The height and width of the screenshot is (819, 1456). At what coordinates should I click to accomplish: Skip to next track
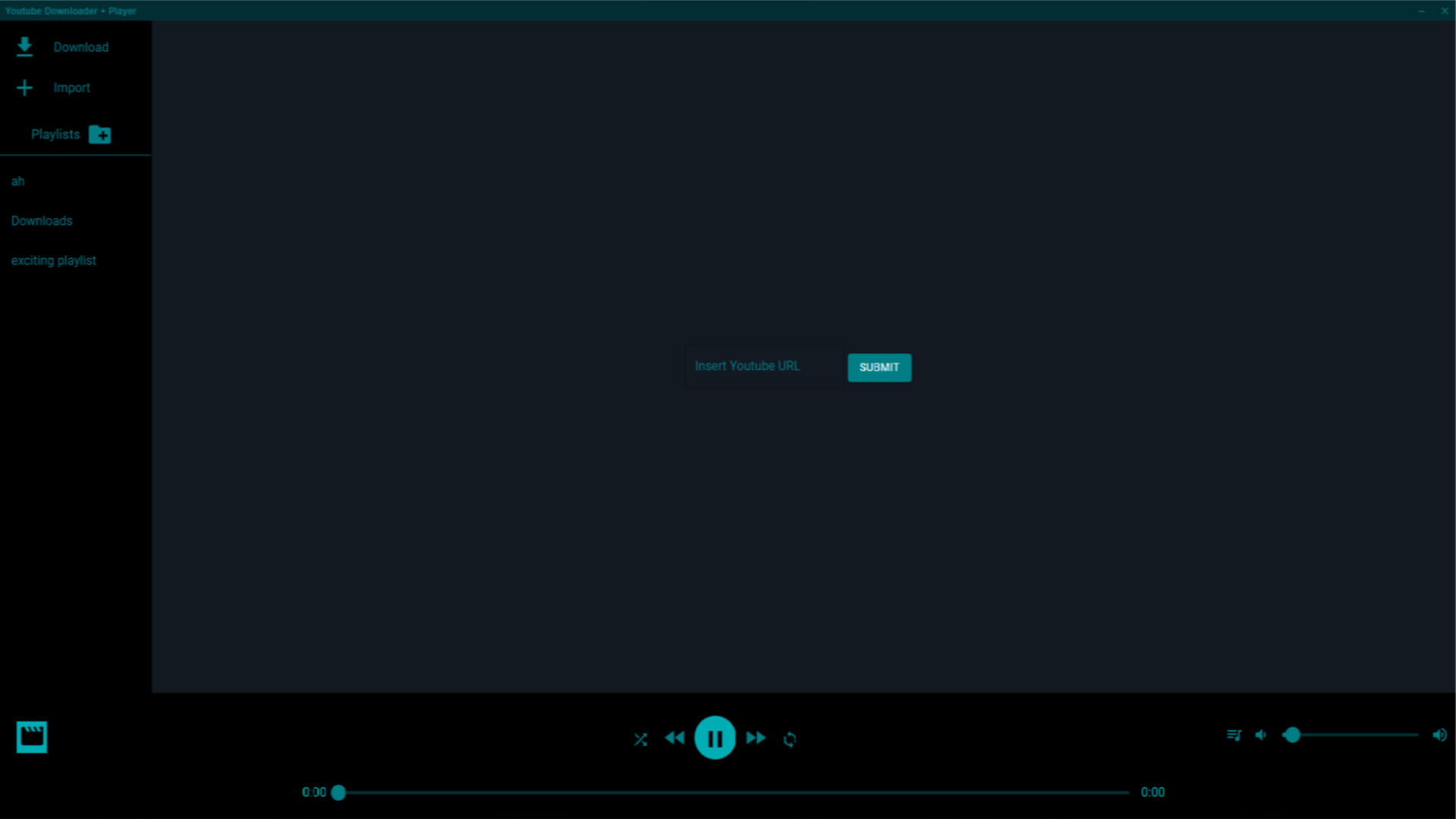click(756, 738)
